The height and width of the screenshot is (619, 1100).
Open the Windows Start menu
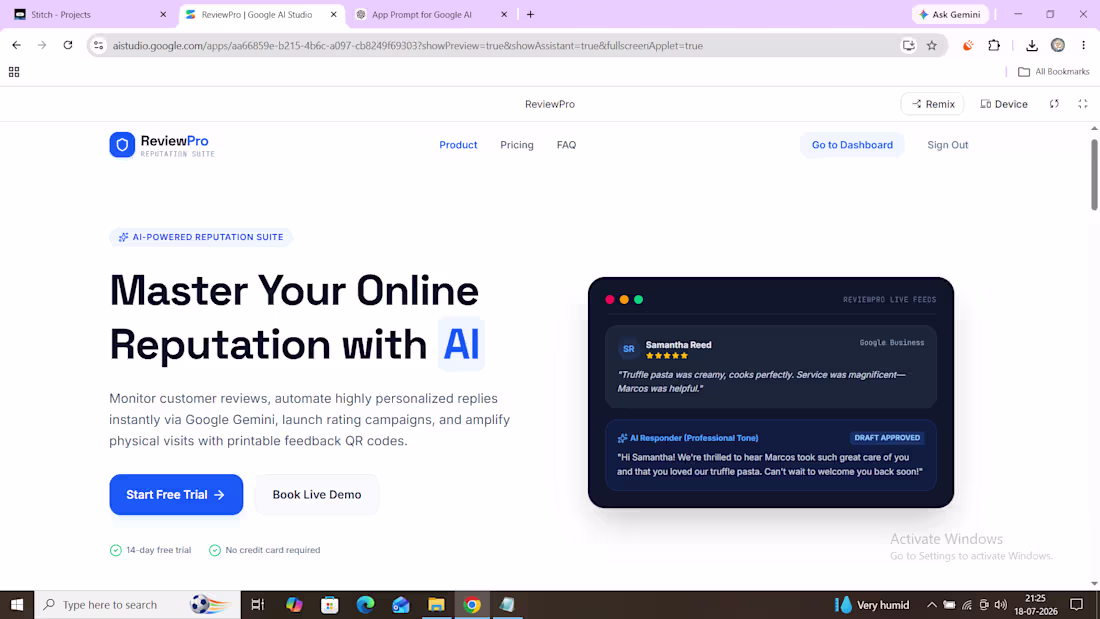coord(17,604)
